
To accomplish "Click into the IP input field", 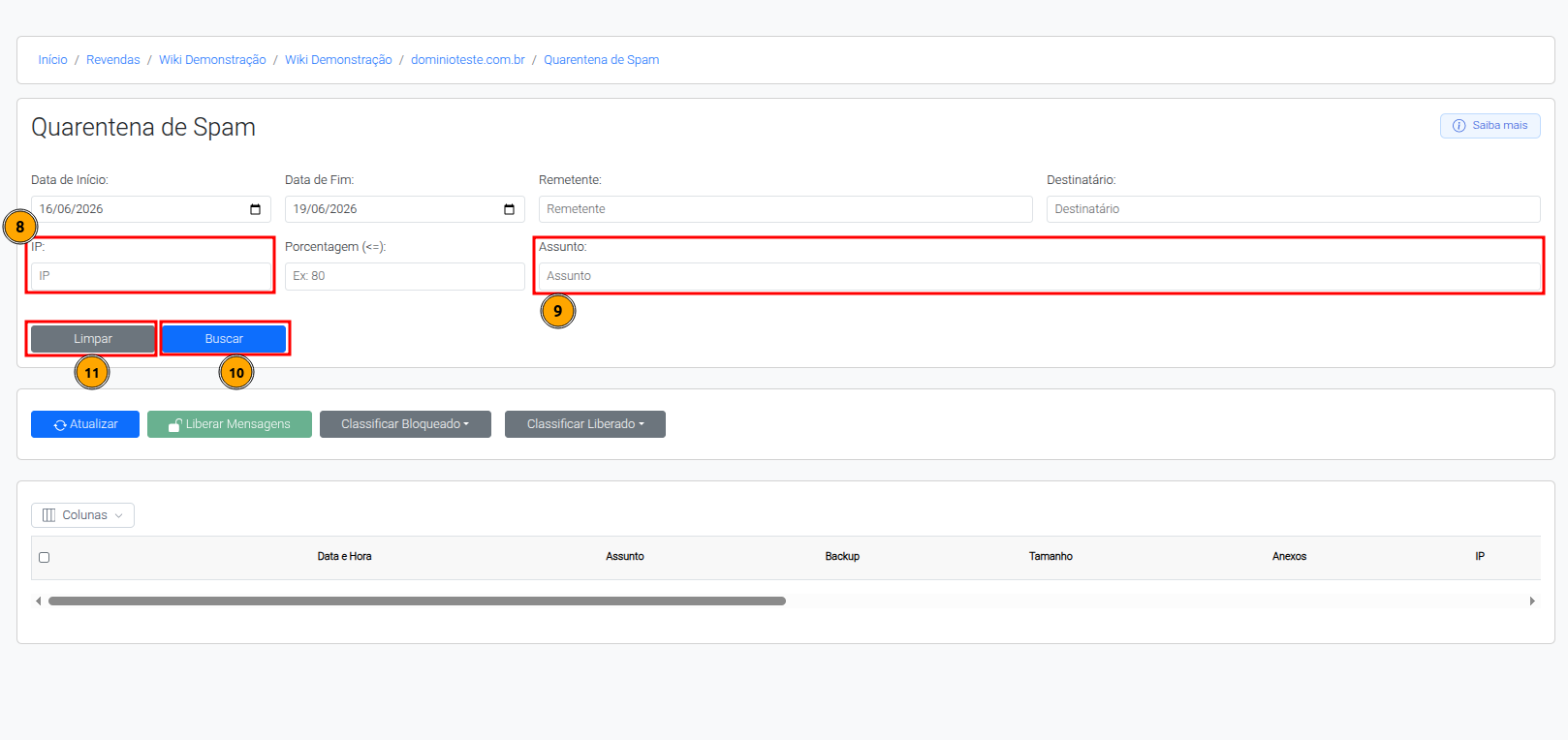I will pyautogui.click(x=151, y=276).
